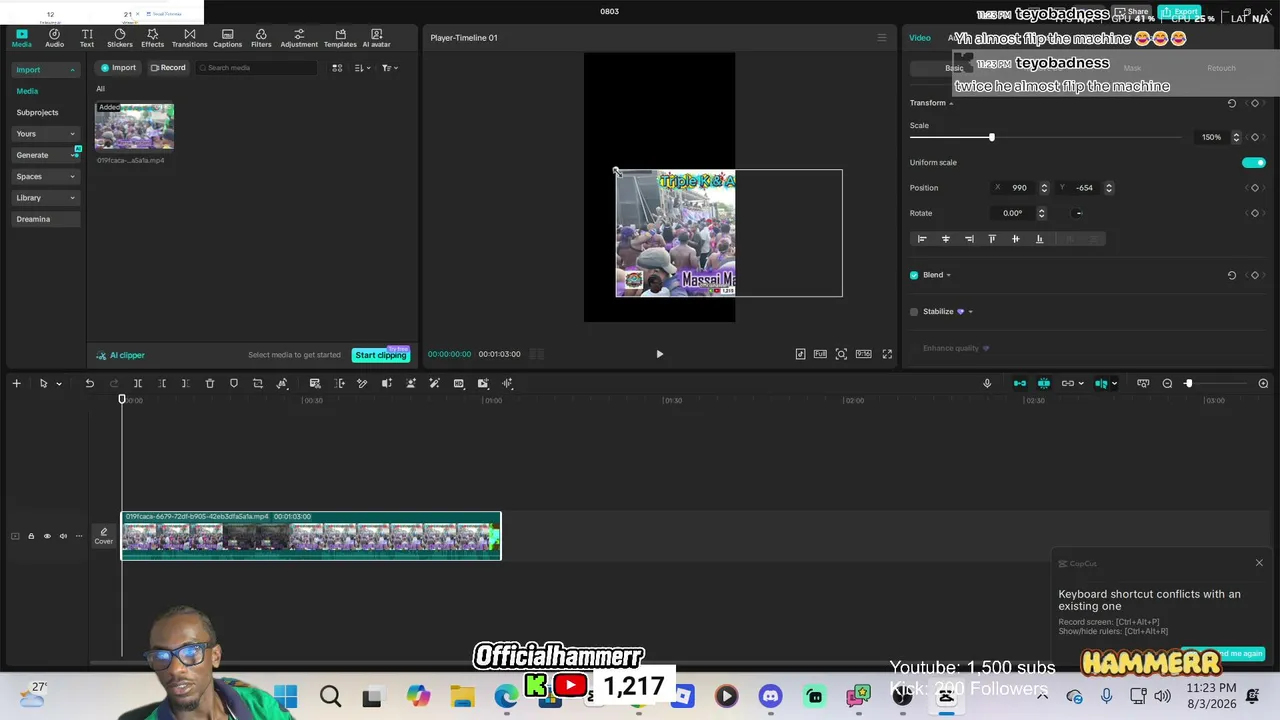The width and height of the screenshot is (1280, 720).
Task: Mute the main video track audio
Action: click(x=64, y=536)
